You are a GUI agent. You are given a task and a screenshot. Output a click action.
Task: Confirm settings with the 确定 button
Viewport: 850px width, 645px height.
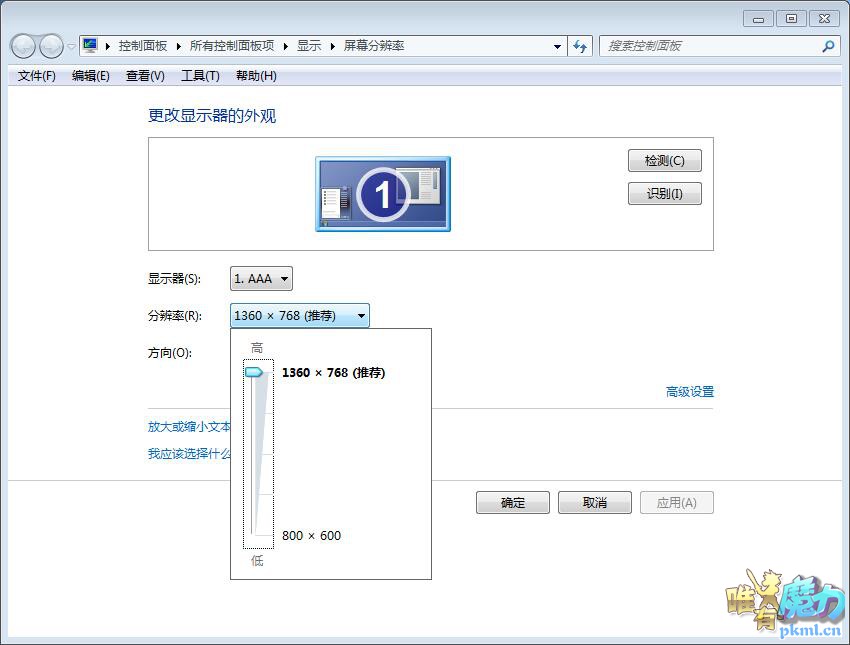(x=513, y=502)
